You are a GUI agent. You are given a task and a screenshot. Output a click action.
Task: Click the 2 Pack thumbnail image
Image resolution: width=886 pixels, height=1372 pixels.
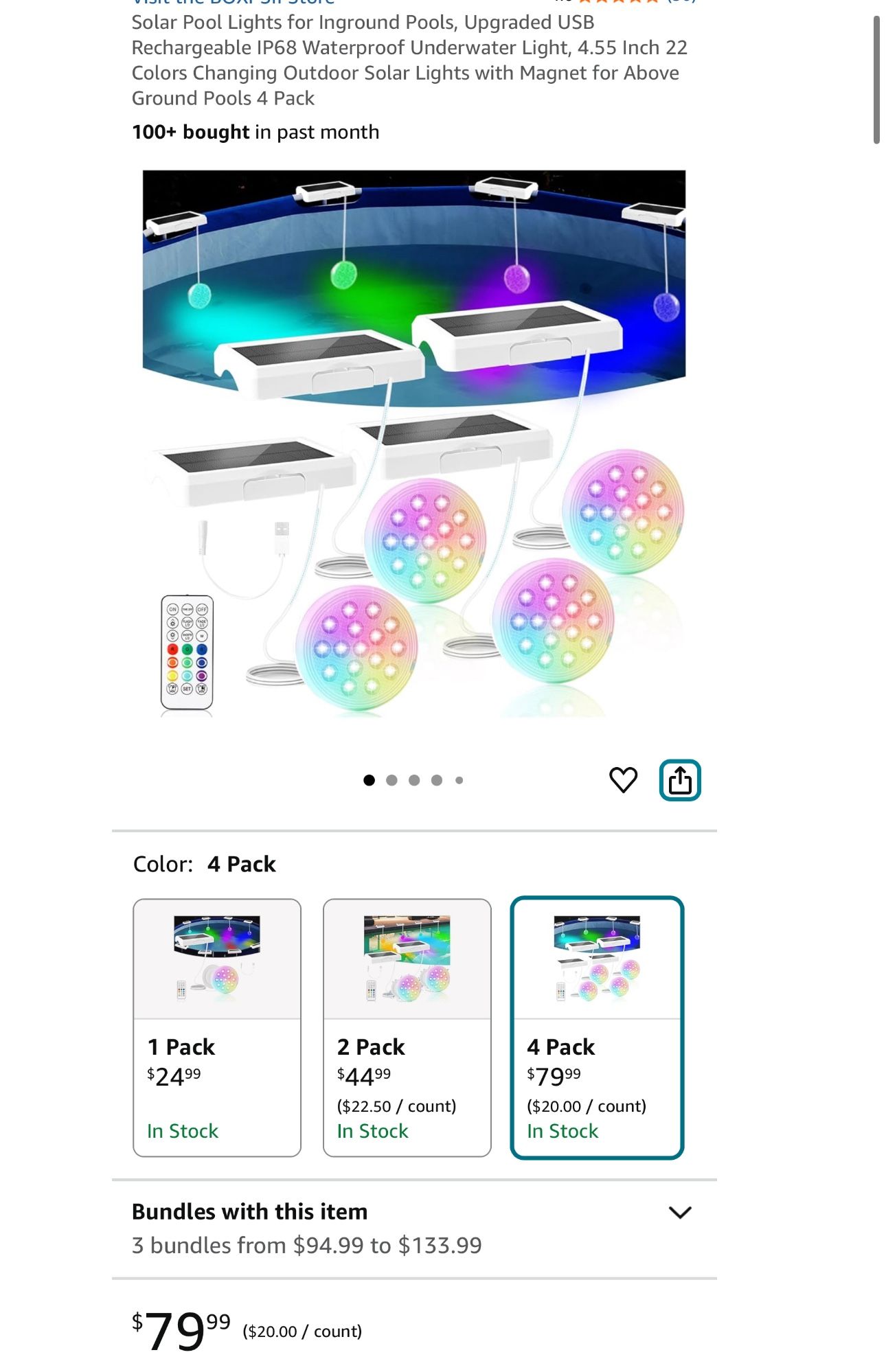[407, 959]
